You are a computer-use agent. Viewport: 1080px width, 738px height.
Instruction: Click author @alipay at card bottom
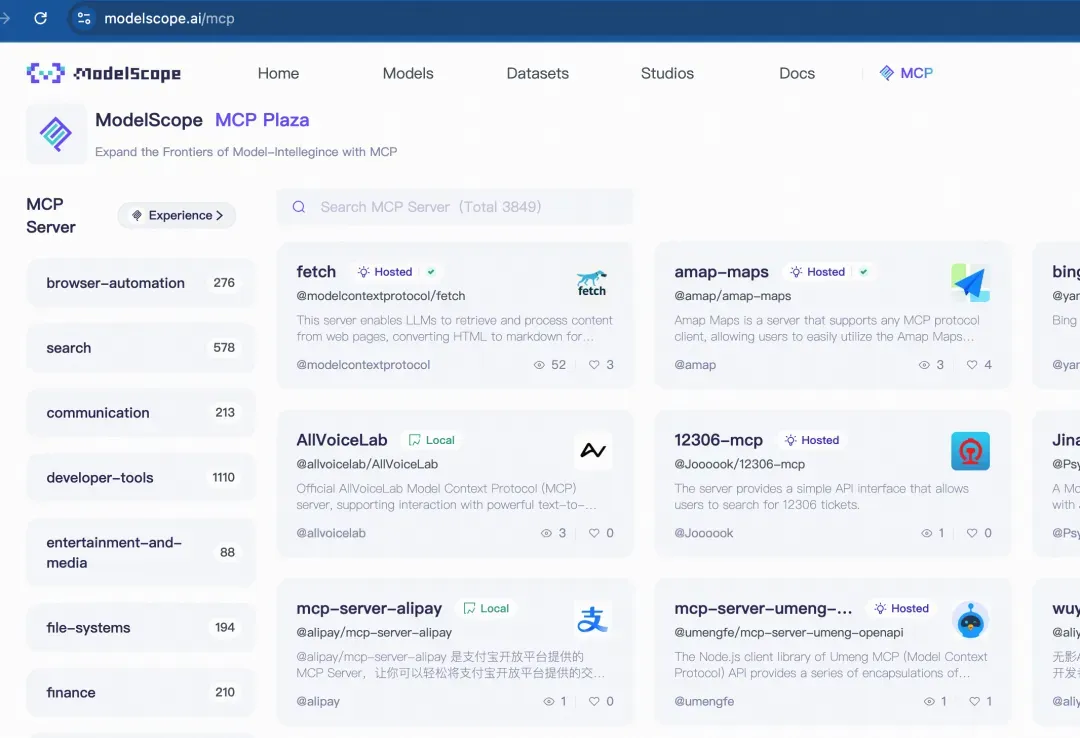click(318, 701)
